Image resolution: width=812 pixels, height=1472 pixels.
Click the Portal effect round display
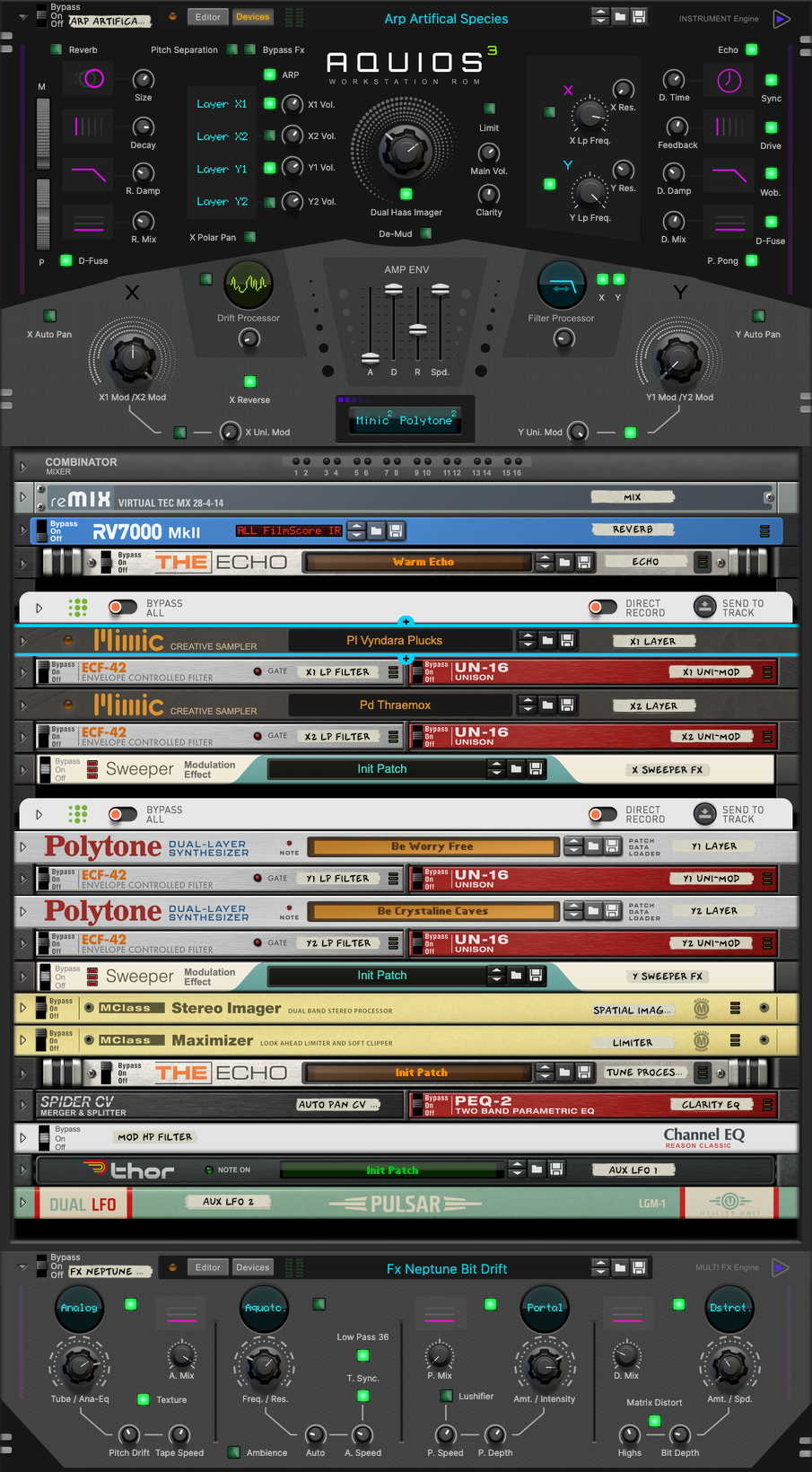(x=545, y=1308)
